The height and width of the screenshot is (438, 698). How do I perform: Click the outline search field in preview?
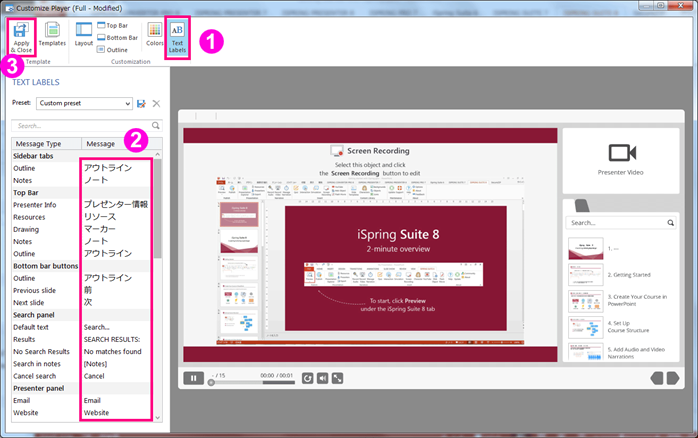pos(621,223)
